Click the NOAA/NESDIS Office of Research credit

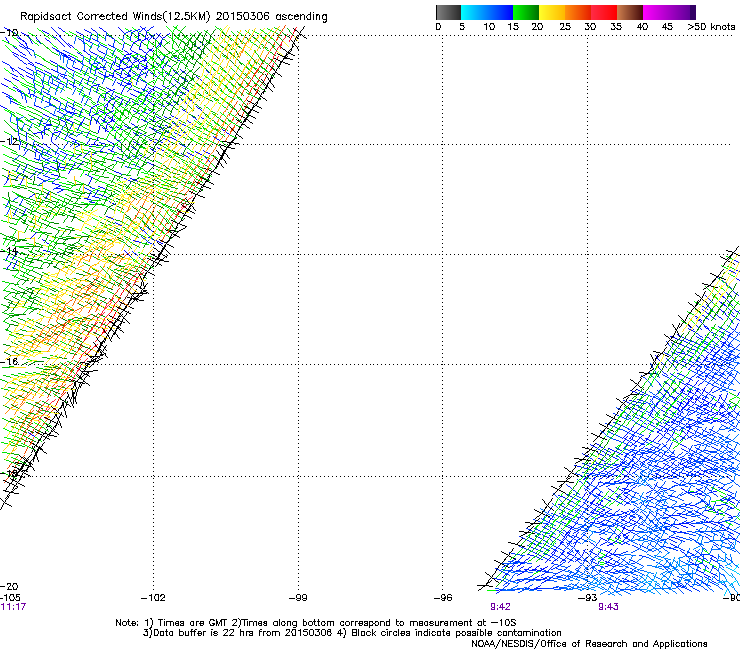pos(589,644)
